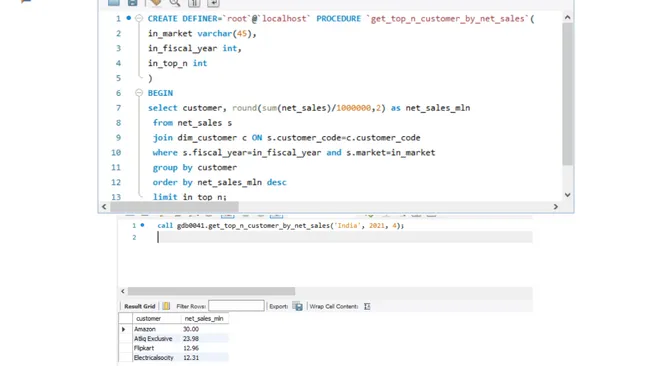Click the query editor horizontal scrollbar thumb
This screenshot has width=650, height=366.
click(211, 291)
